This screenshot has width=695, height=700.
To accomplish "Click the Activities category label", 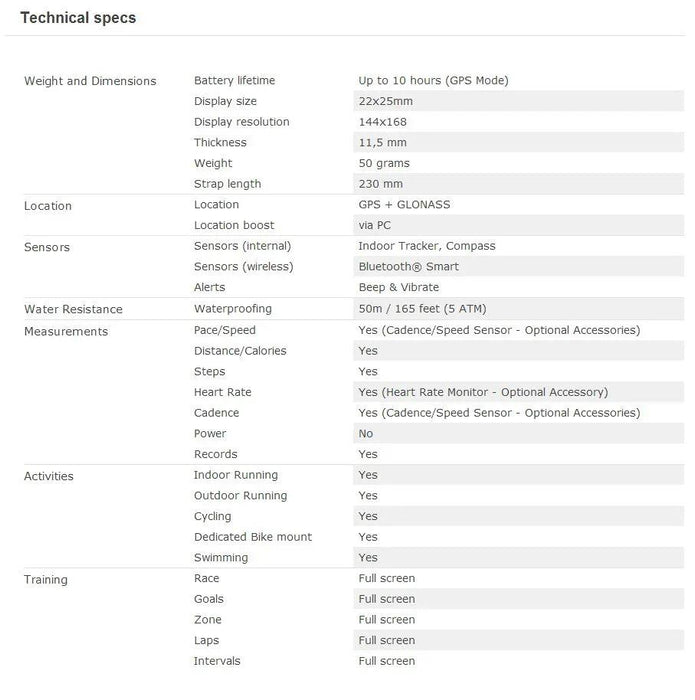I will (49, 476).
